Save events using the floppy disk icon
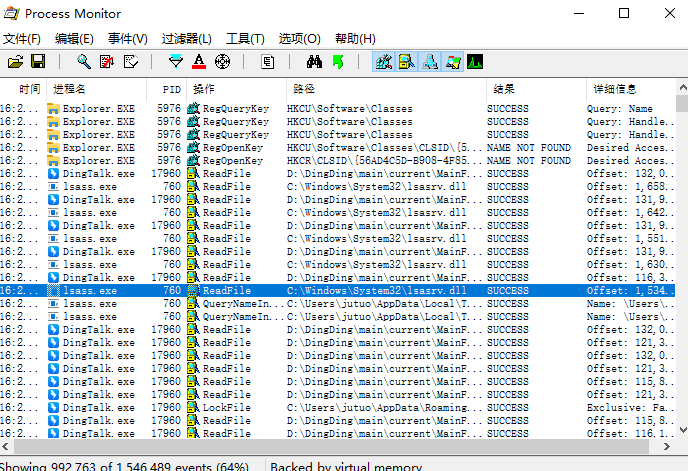Viewport: 688px width, 471px height. pyautogui.click(x=38, y=61)
